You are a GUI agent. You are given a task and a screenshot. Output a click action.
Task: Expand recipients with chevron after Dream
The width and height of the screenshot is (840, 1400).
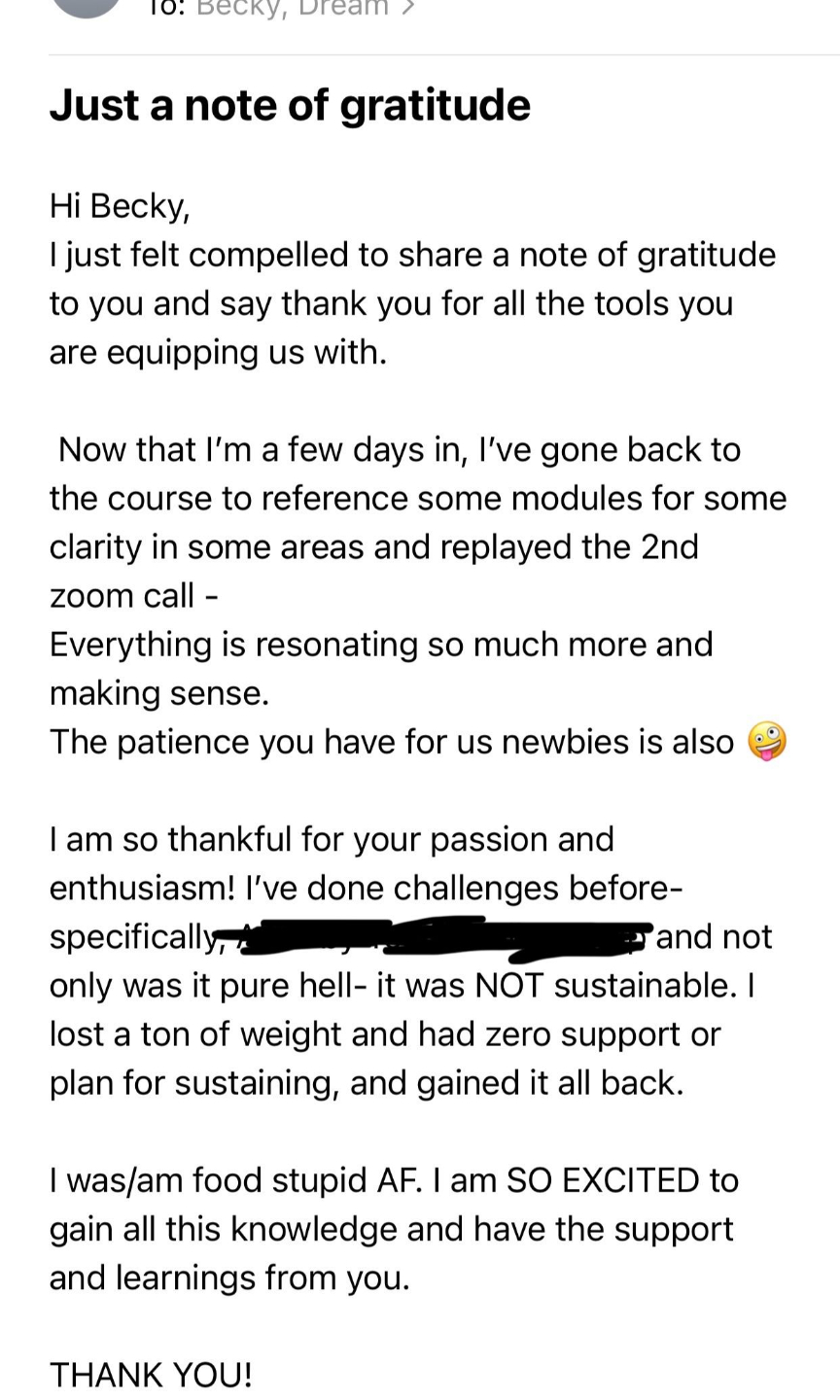point(408,8)
